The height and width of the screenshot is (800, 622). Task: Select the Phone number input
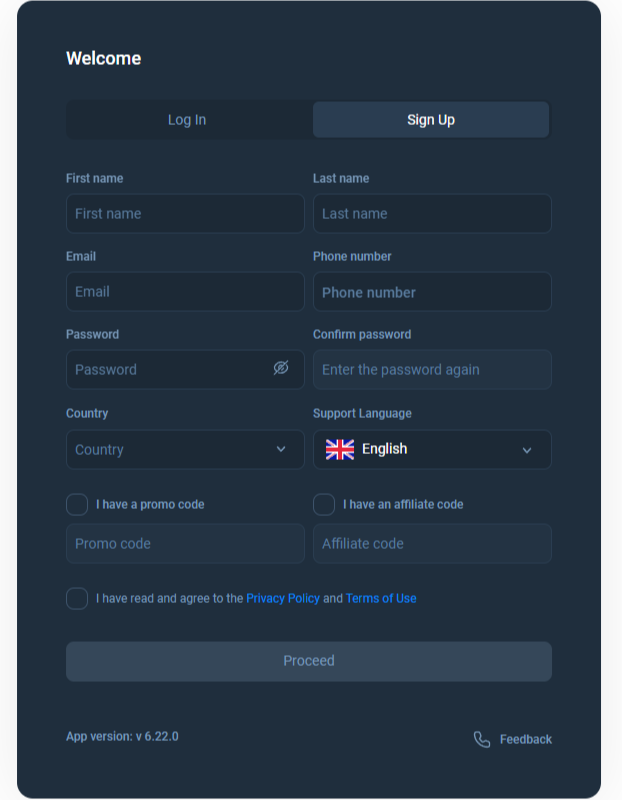pos(432,292)
